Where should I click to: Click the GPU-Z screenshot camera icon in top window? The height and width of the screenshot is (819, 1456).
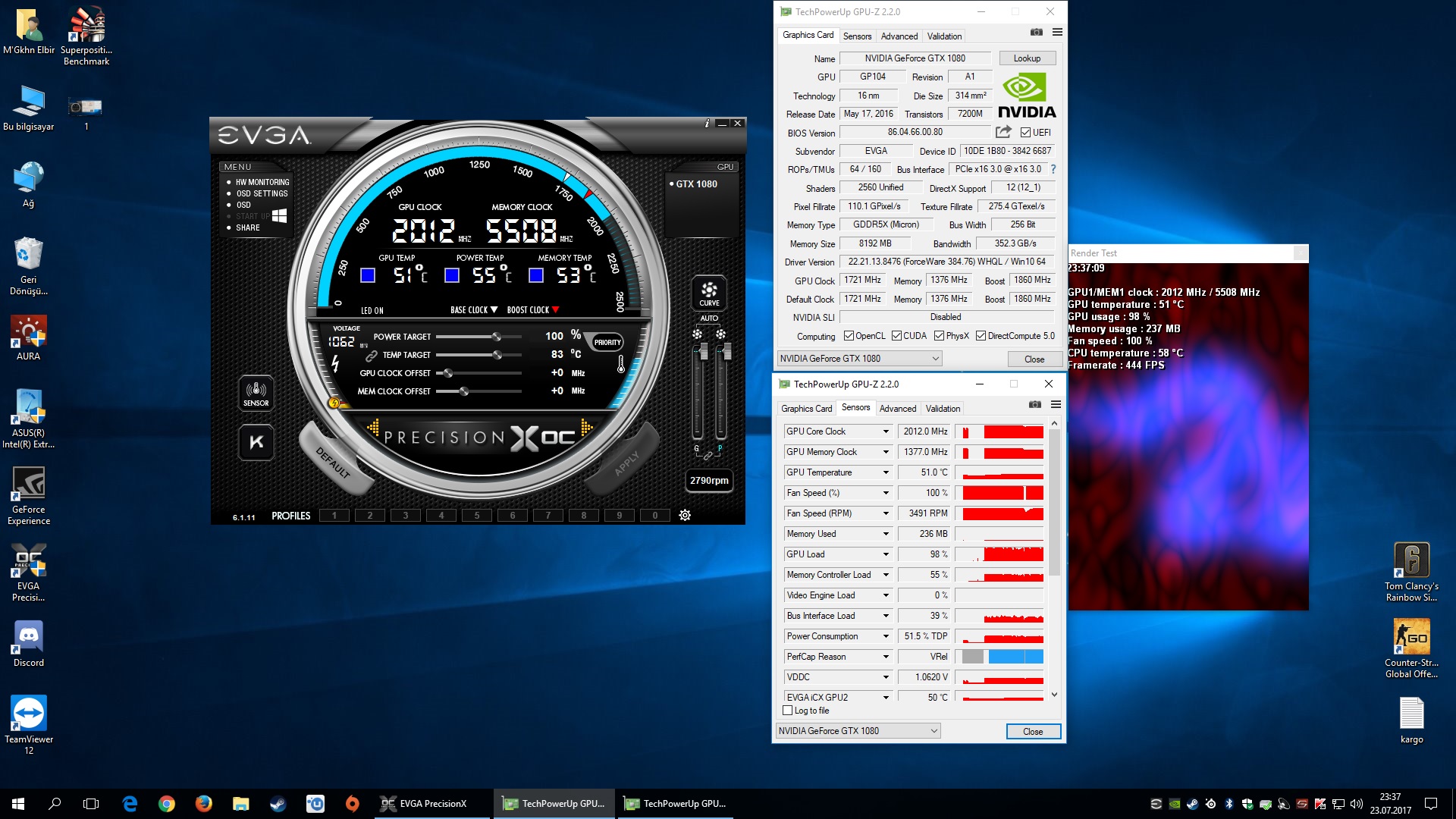[1037, 32]
